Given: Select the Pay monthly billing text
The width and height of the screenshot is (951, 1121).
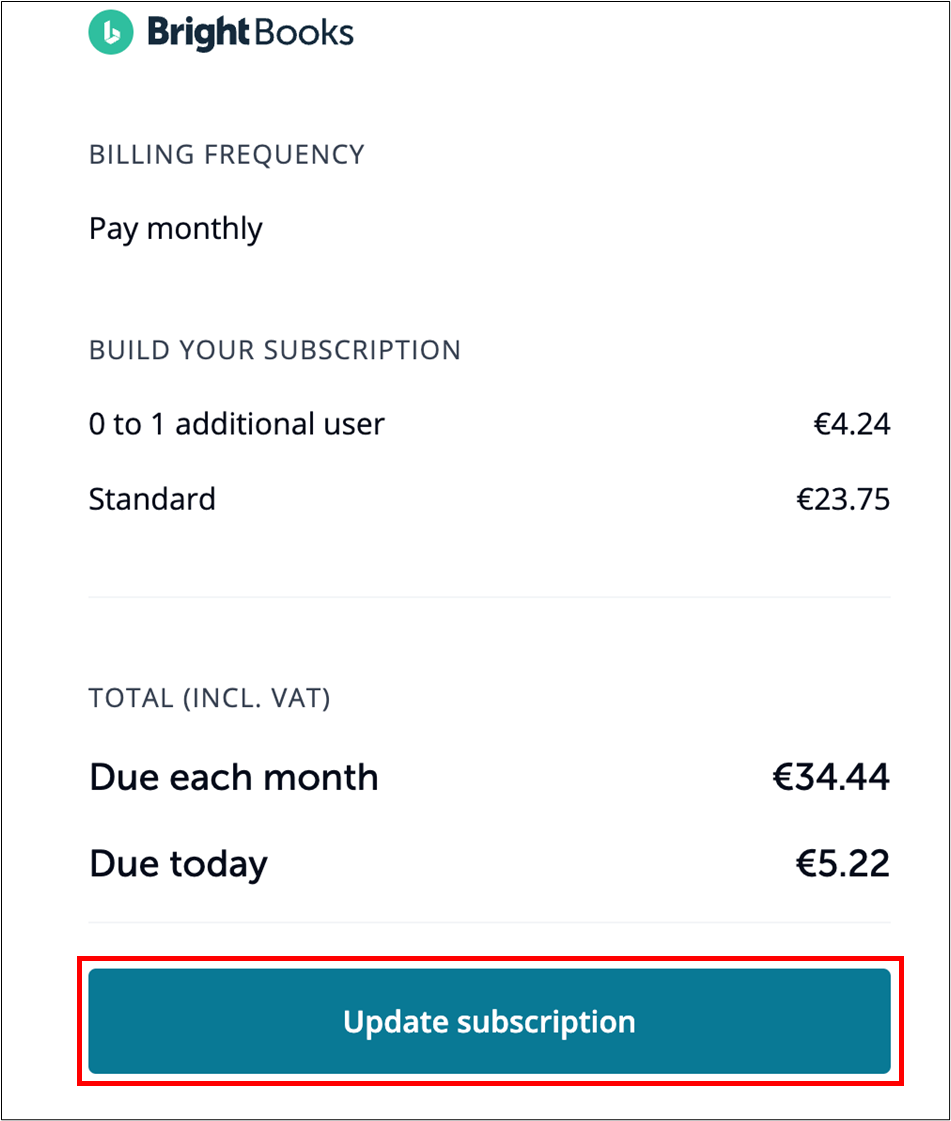Looking at the screenshot, I should (x=175, y=230).
